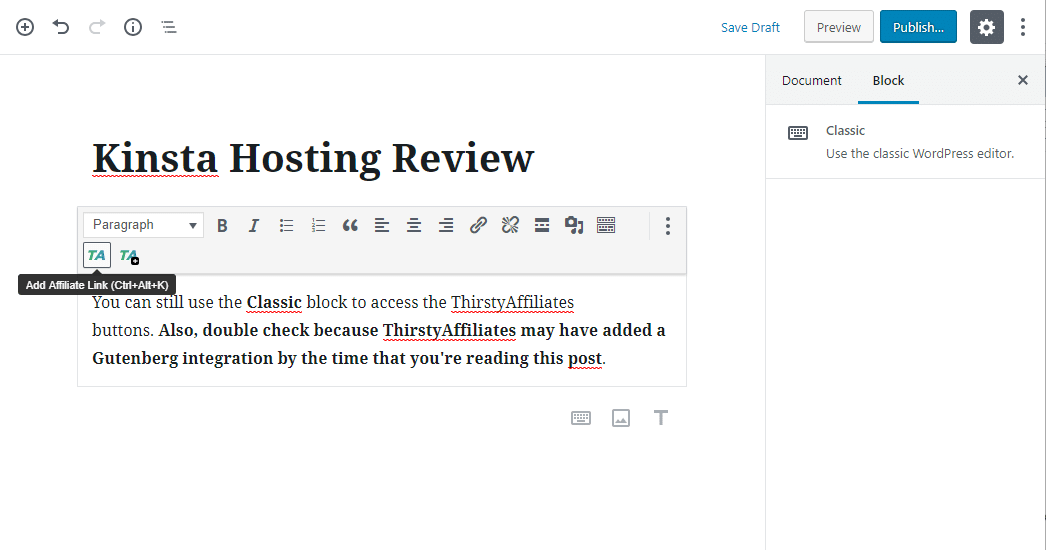
Task: Click the Add Affiliate Link TA icon
Action: click(x=97, y=255)
